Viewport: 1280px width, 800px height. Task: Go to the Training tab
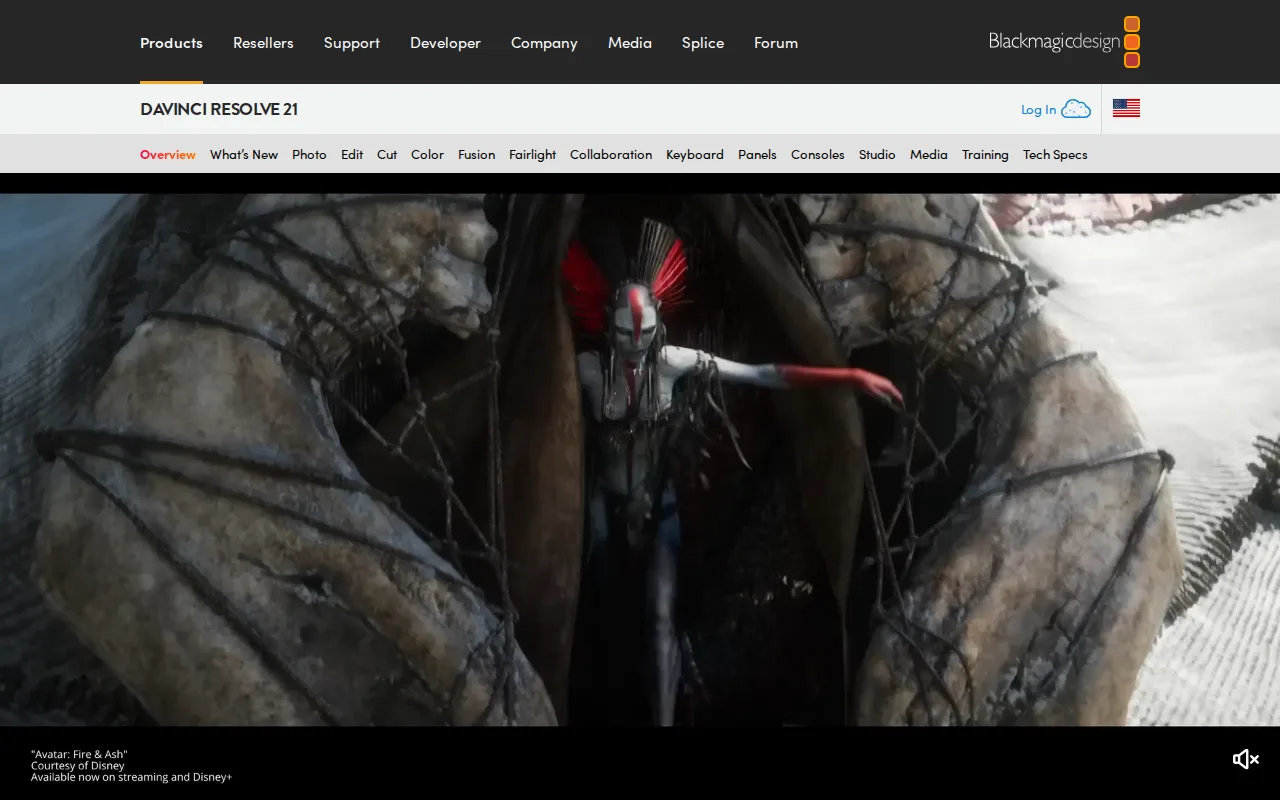(x=985, y=154)
